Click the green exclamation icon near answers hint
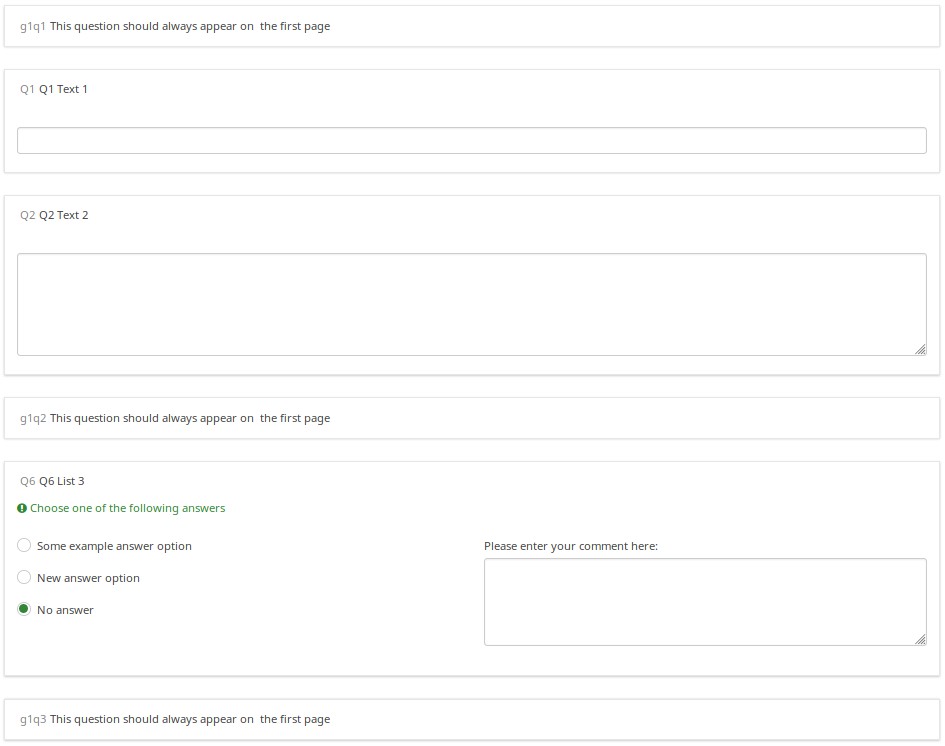The image size is (945, 746). coord(22,508)
